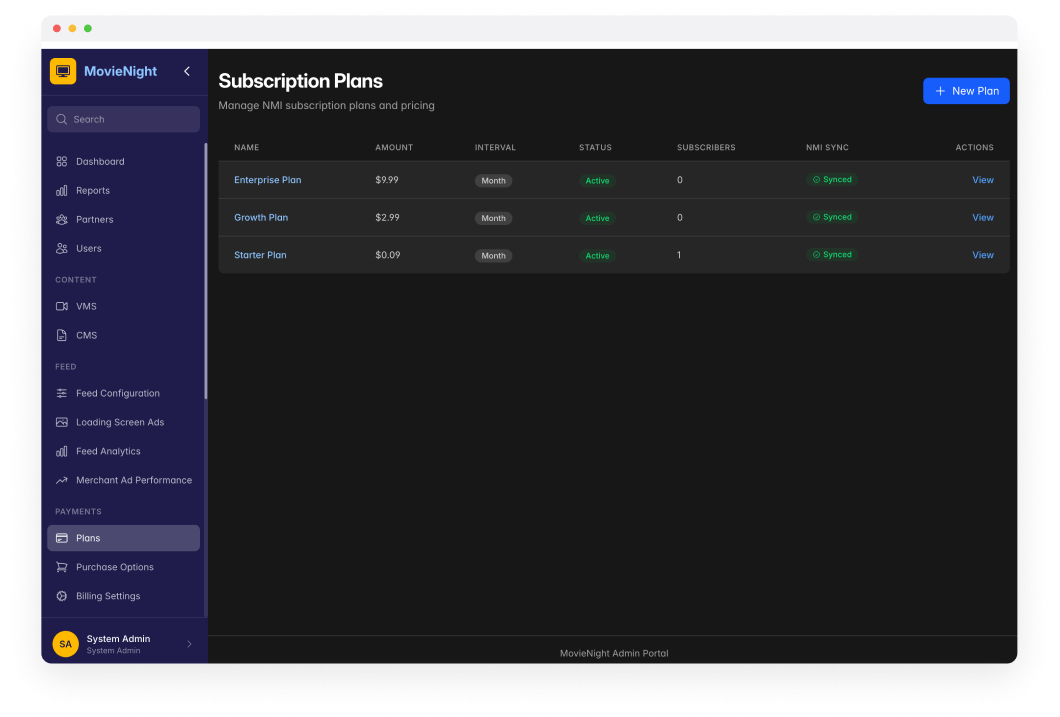The image size is (1060, 717).
Task: Open the Enterprise Plan link
Action: click(268, 180)
